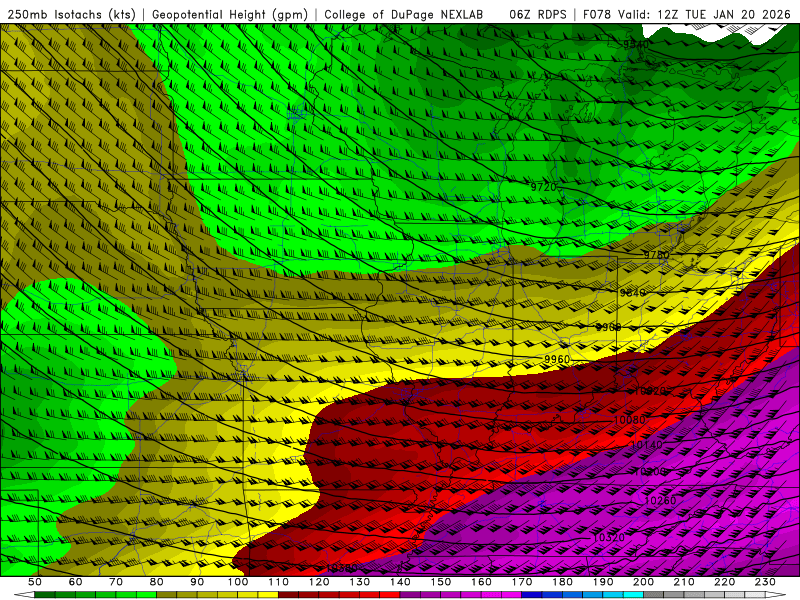
Task: Pick the bright red legend swatch left of 140
Action: pyautogui.click(x=390, y=595)
